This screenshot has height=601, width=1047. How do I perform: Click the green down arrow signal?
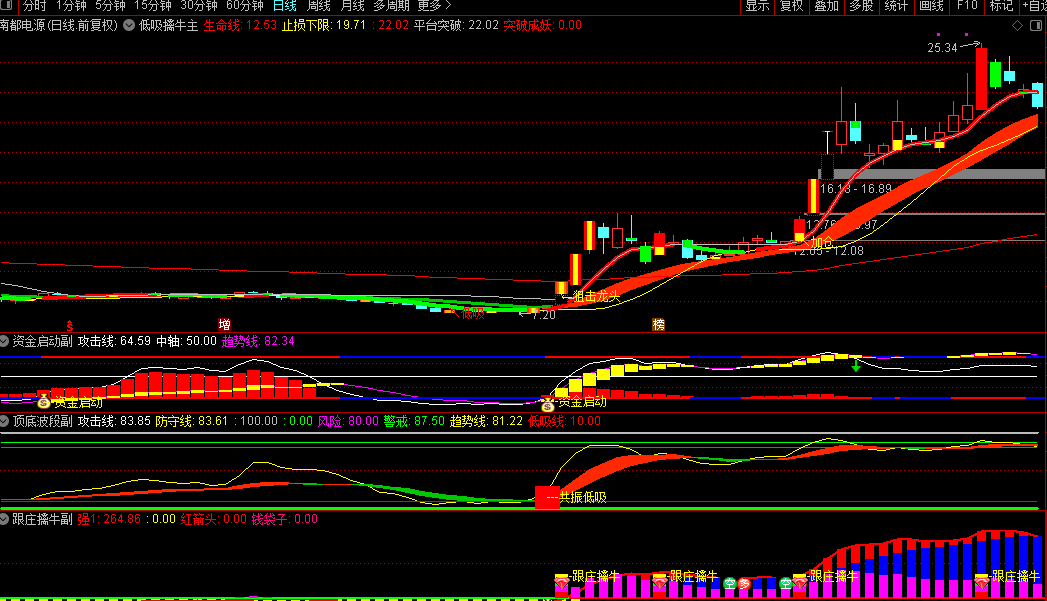(856, 366)
